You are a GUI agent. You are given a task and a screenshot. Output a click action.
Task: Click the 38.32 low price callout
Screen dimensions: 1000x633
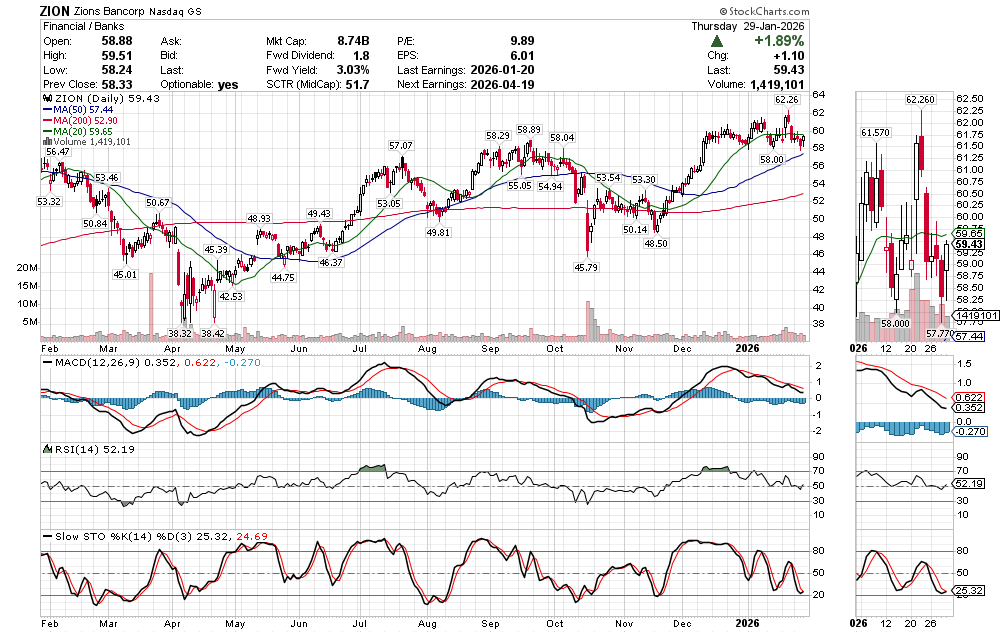click(180, 333)
